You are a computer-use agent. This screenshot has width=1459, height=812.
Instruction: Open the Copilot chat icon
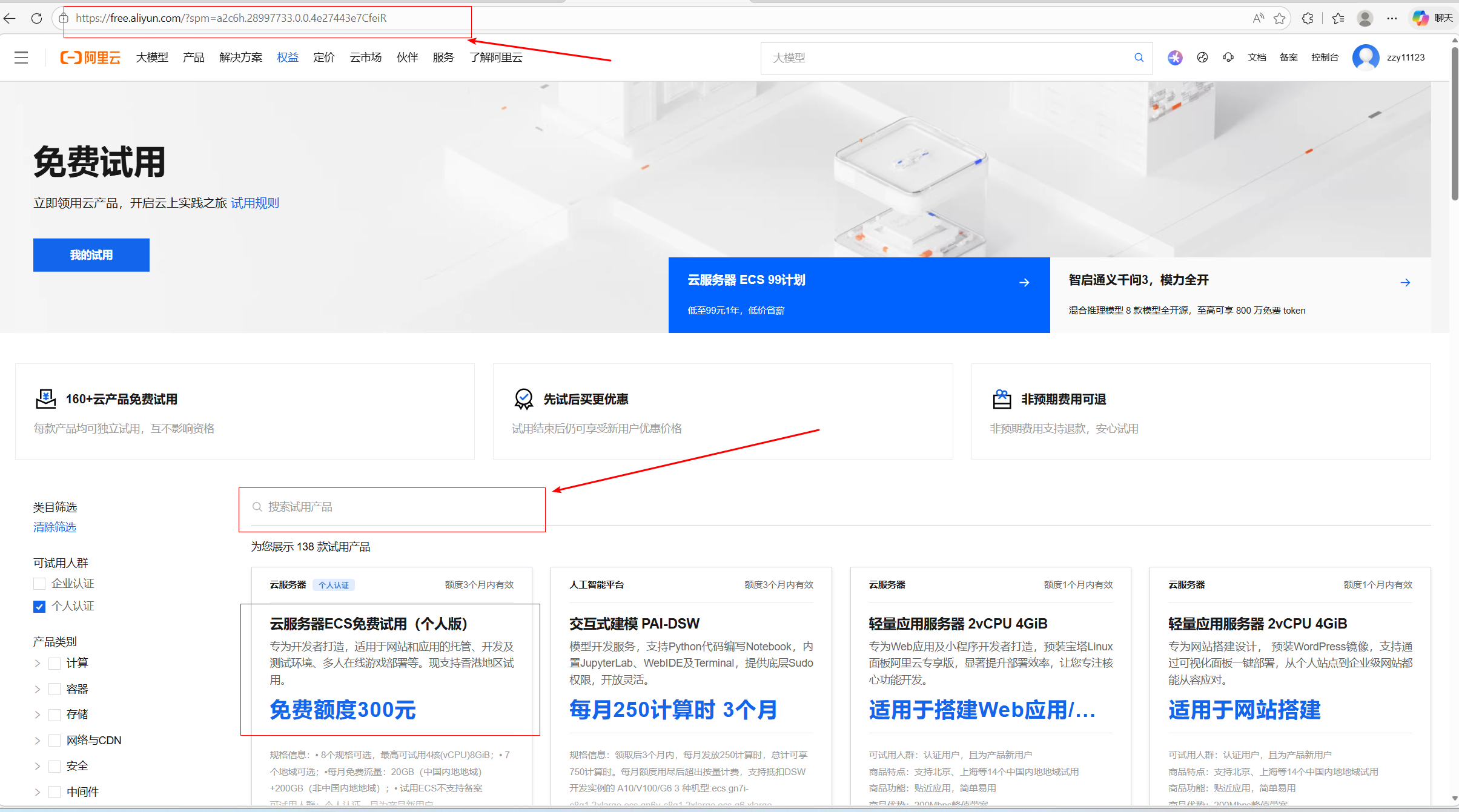pyautogui.click(x=1420, y=18)
